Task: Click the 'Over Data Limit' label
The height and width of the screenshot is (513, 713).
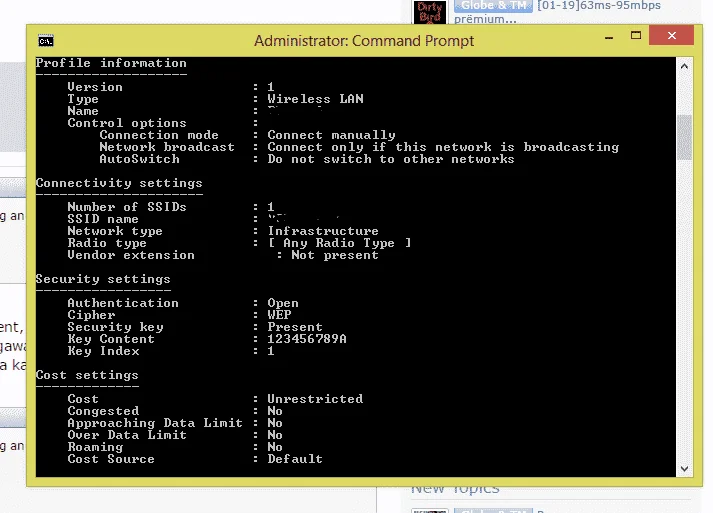Action: tap(127, 435)
